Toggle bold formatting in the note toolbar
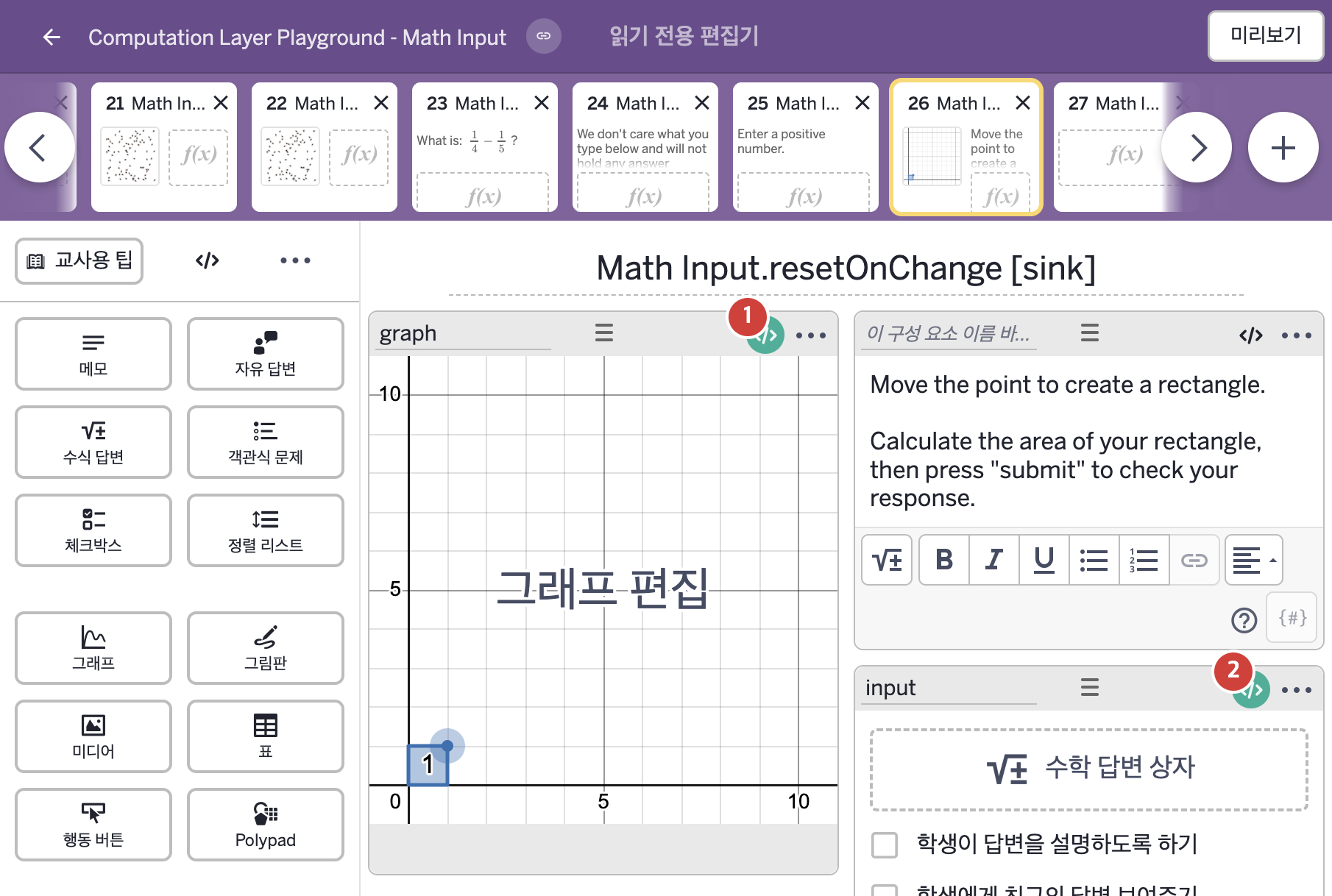 (x=944, y=560)
